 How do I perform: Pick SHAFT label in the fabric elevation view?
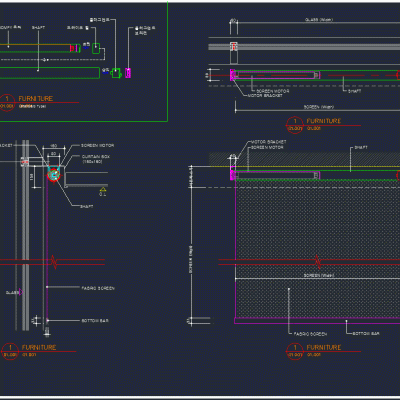(361, 147)
